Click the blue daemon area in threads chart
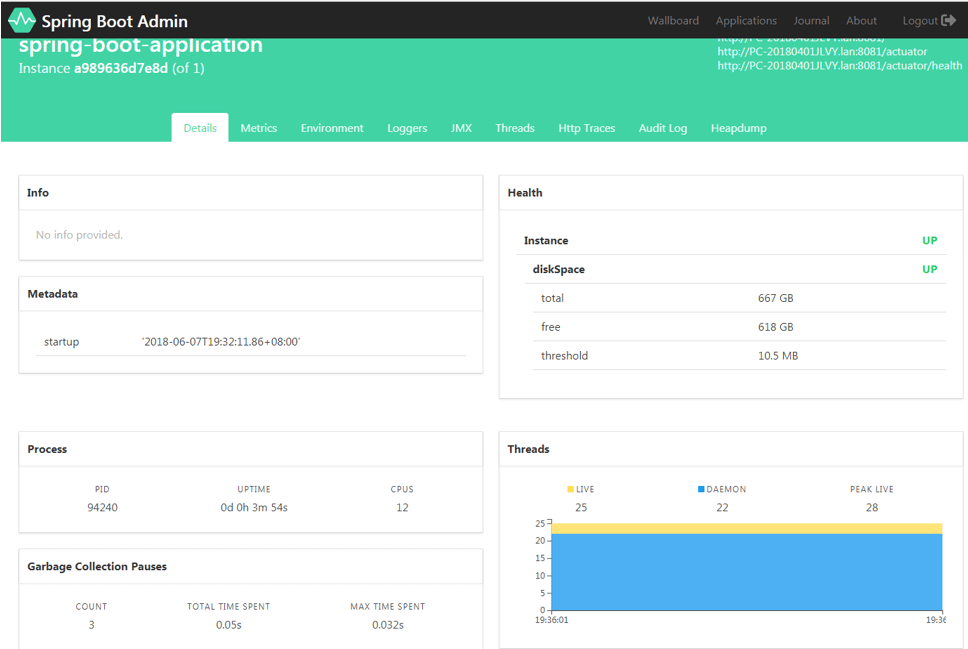This screenshot has width=968, height=649. 746,572
